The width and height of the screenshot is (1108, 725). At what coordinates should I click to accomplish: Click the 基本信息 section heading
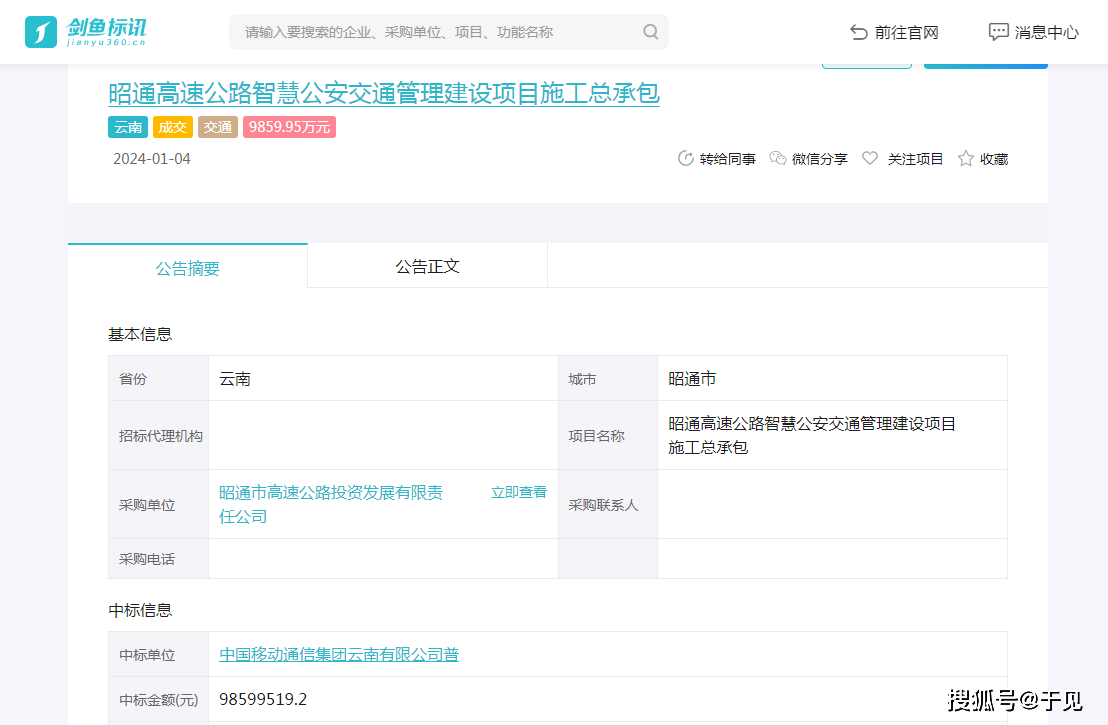(x=140, y=334)
